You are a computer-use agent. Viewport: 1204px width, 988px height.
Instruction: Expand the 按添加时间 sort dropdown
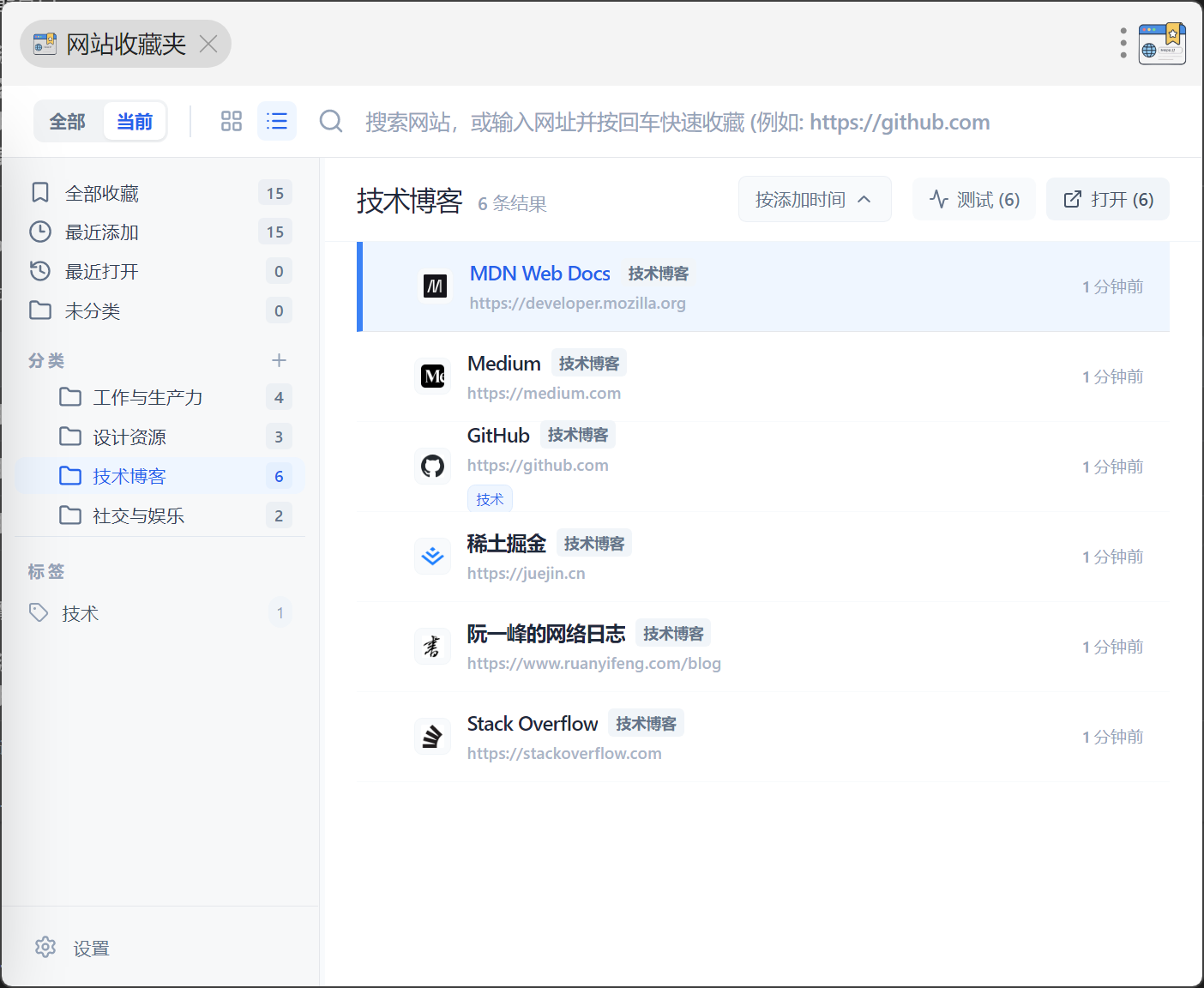click(x=814, y=200)
